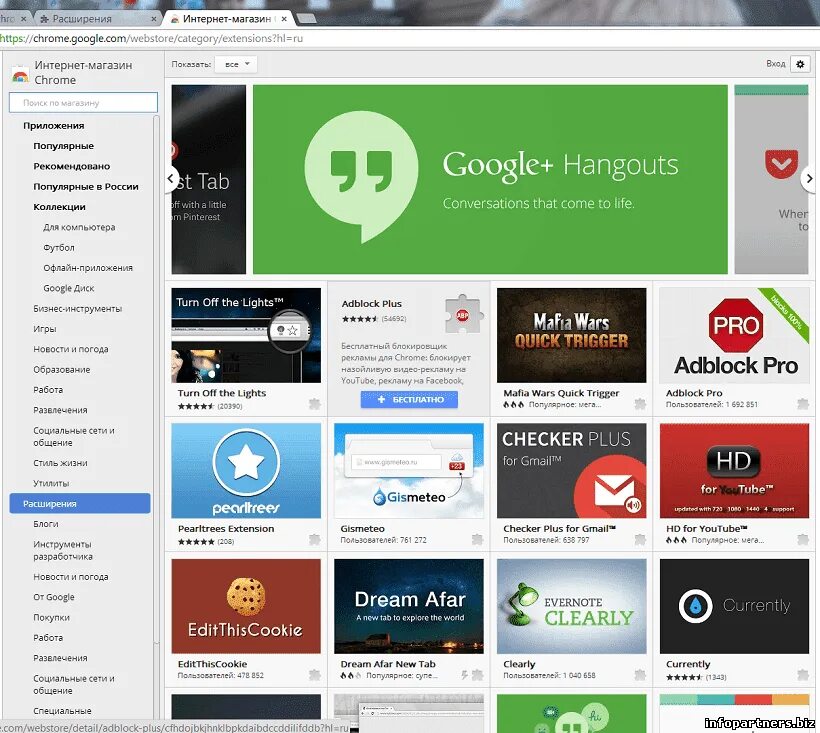Open Currently extension thumbnail
Screen dimensions: 820x733
pyautogui.click(x=734, y=606)
